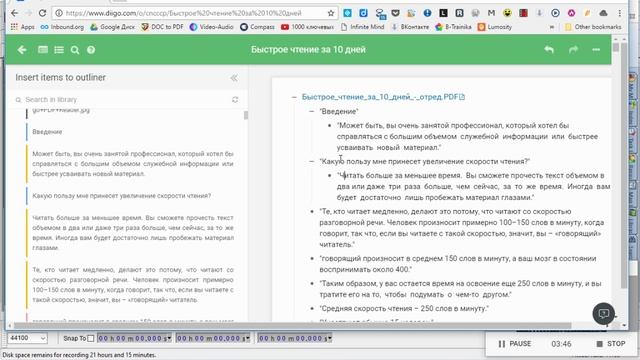The image size is (640, 360).
Task: Open first time field unit dropdown
Action: point(169,338)
